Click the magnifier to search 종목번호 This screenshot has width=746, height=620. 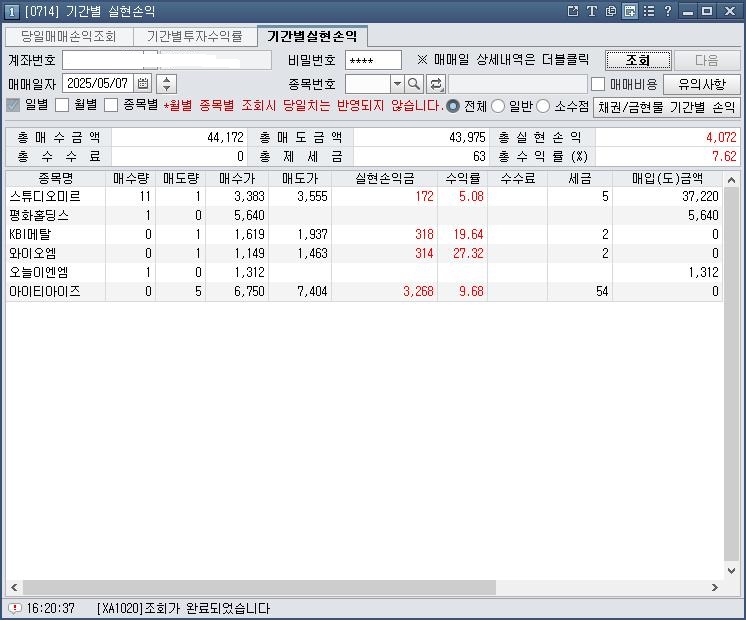414,84
